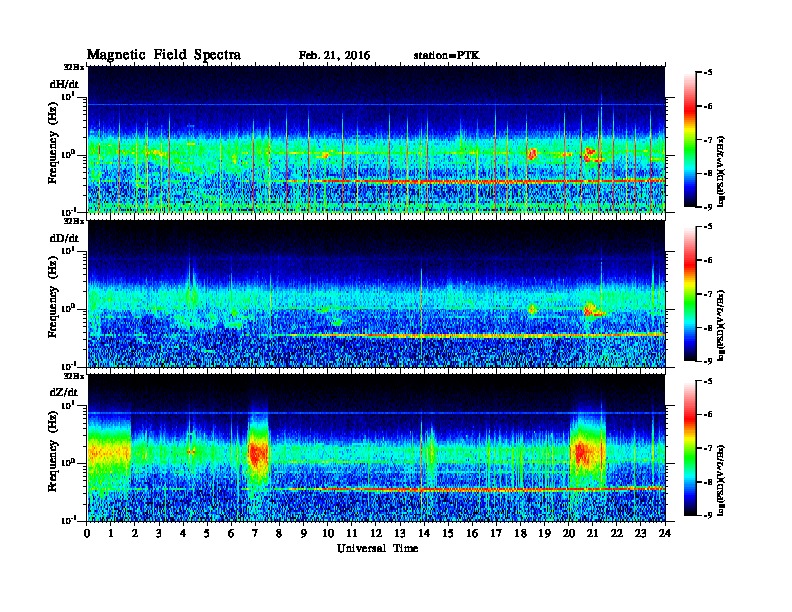
Task: Click hour tick label "24" on time axis
Action: (665, 533)
